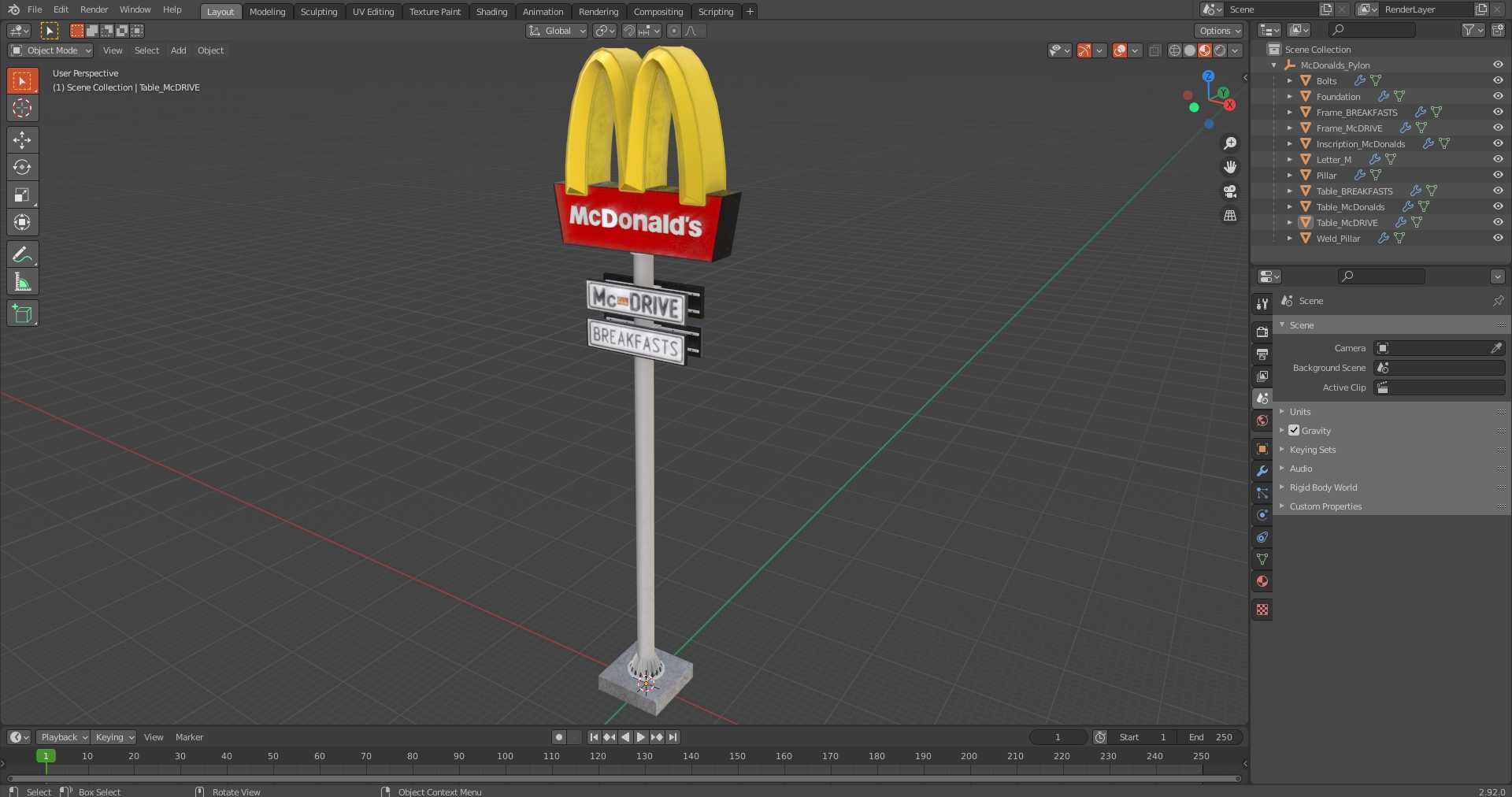Play the animation forward
The width and height of the screenshot is (1512, 797).
click(641, 737)
